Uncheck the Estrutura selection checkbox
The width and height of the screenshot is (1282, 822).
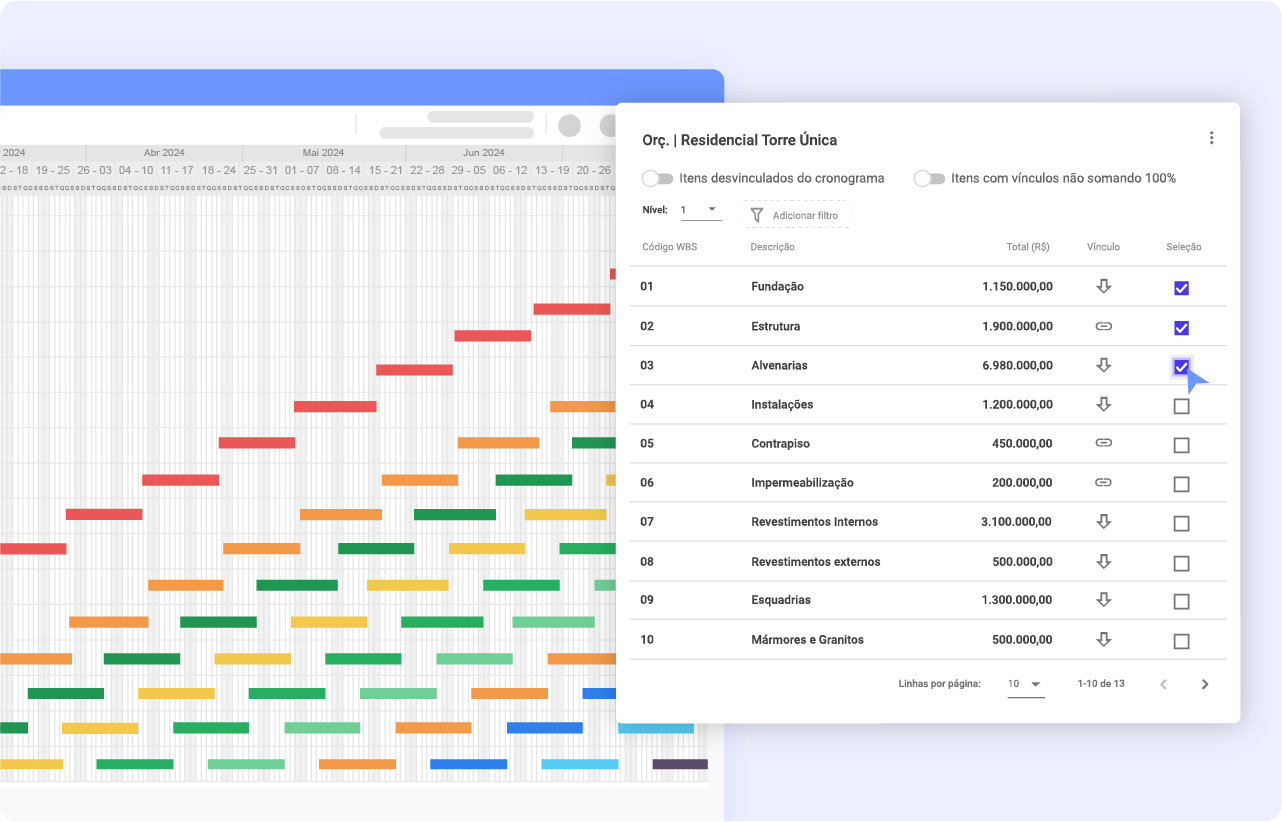point(1181,328)
